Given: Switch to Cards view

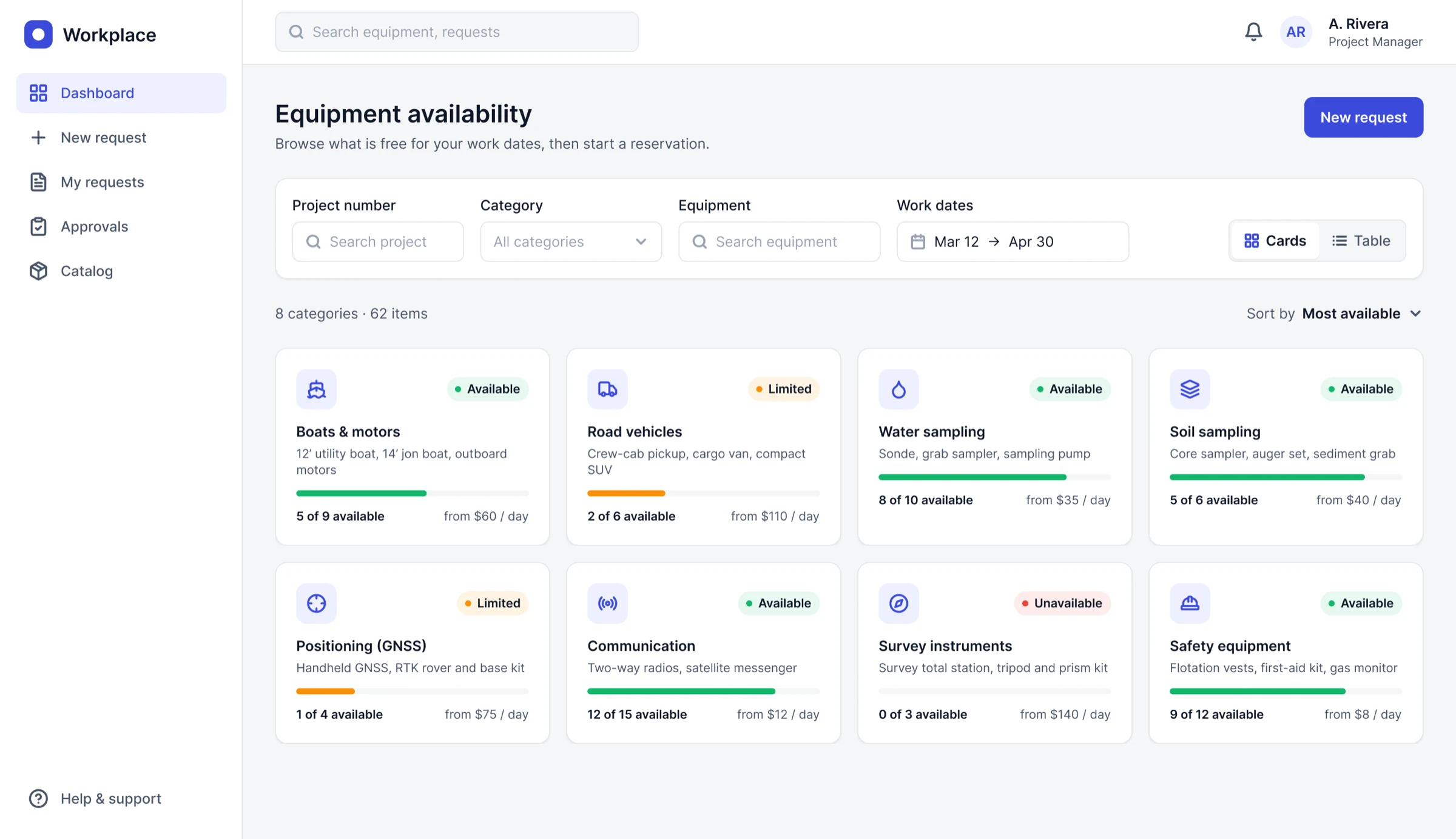Looking at the screenshot, I should (x=1275, y=241).
